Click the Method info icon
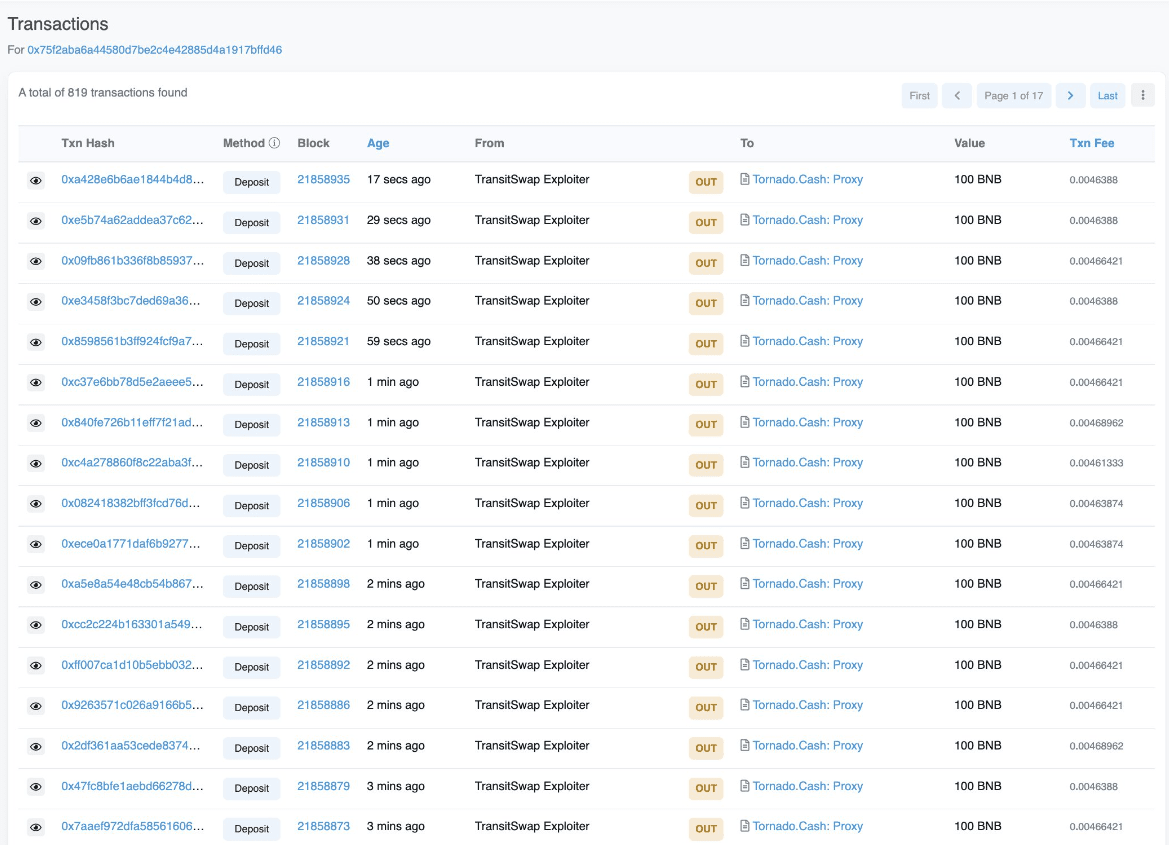Viewport: 1169px width, 845px height. coord(274,143)
